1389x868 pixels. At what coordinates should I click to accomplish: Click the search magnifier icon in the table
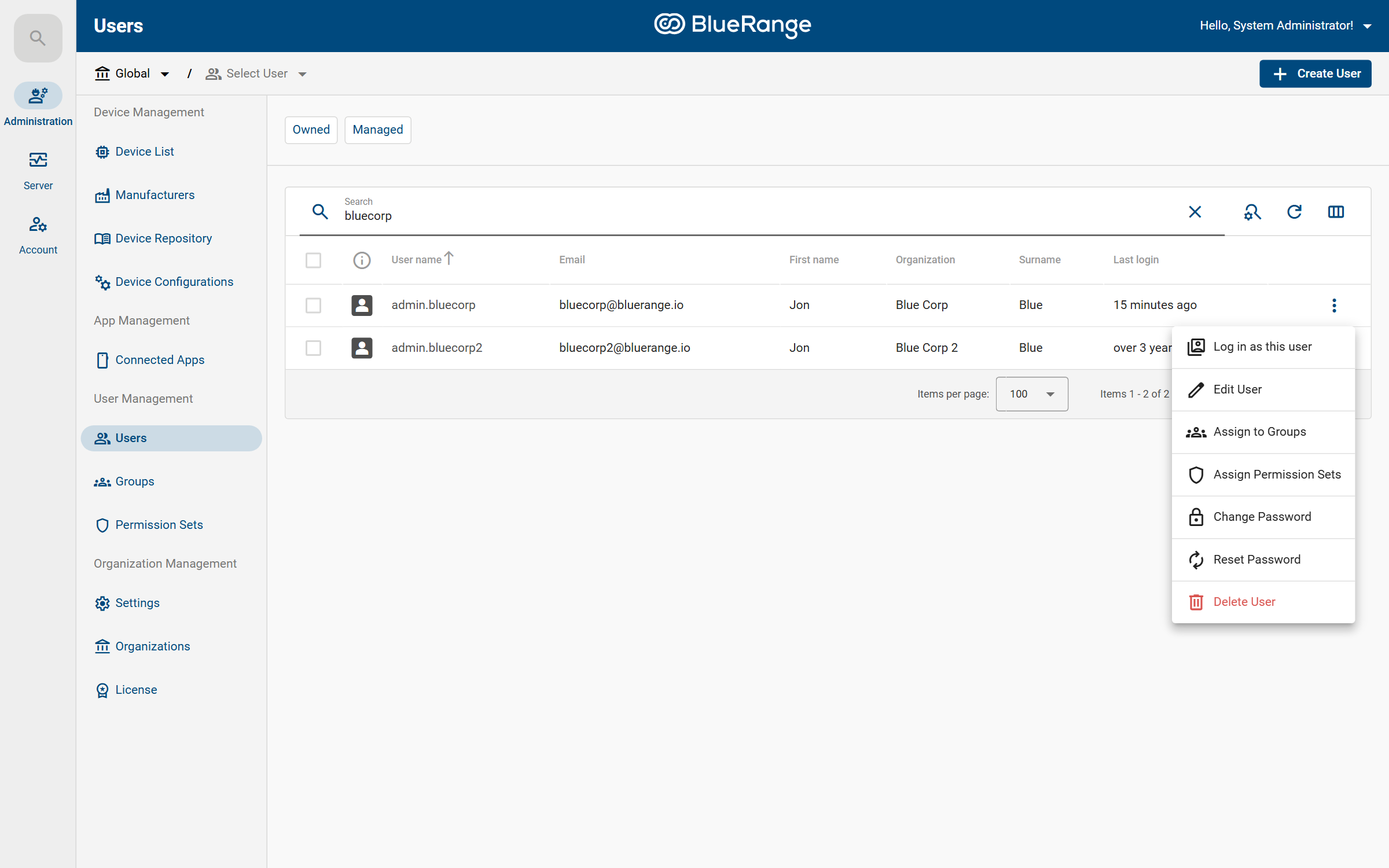320,212
